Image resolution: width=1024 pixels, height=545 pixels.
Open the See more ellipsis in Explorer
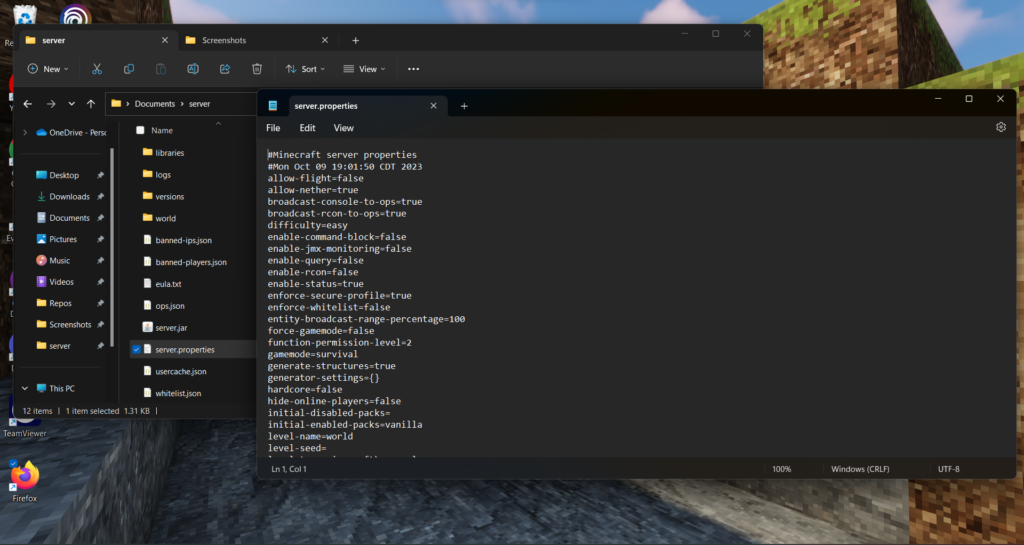click(413, 69)
